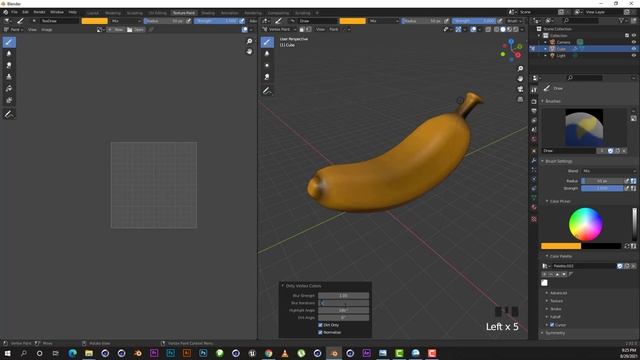Open the Modifier wrench properties tab

tap(534, 160)
